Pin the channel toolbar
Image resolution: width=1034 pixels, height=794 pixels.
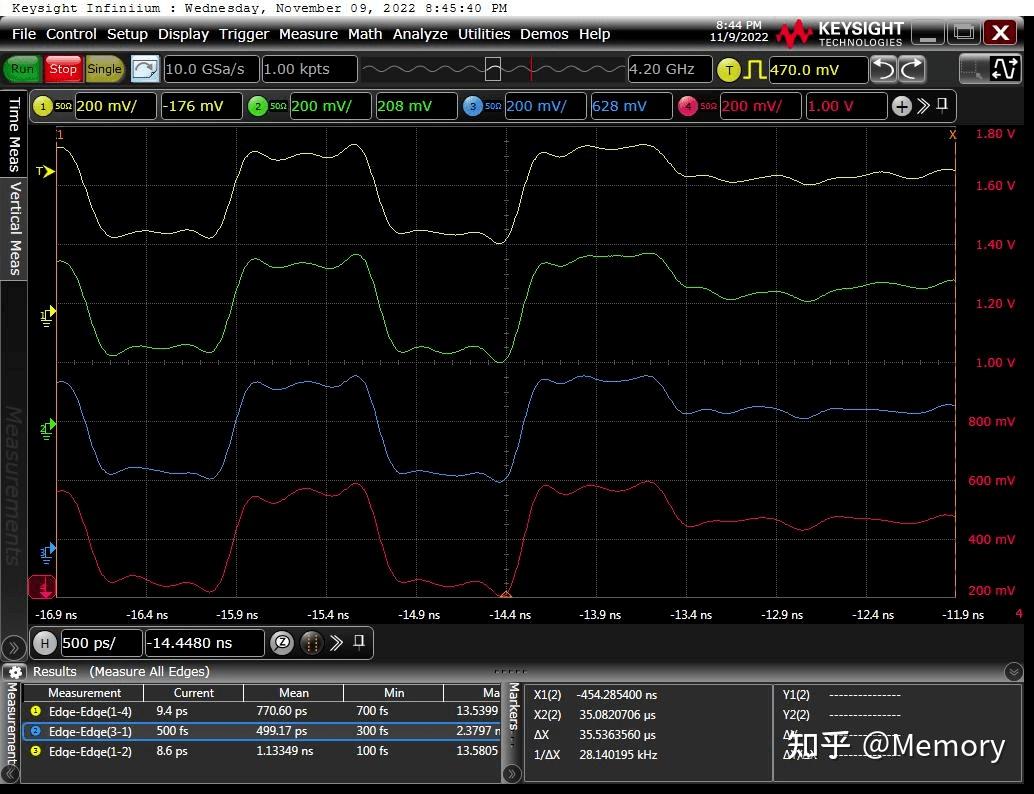942,105
